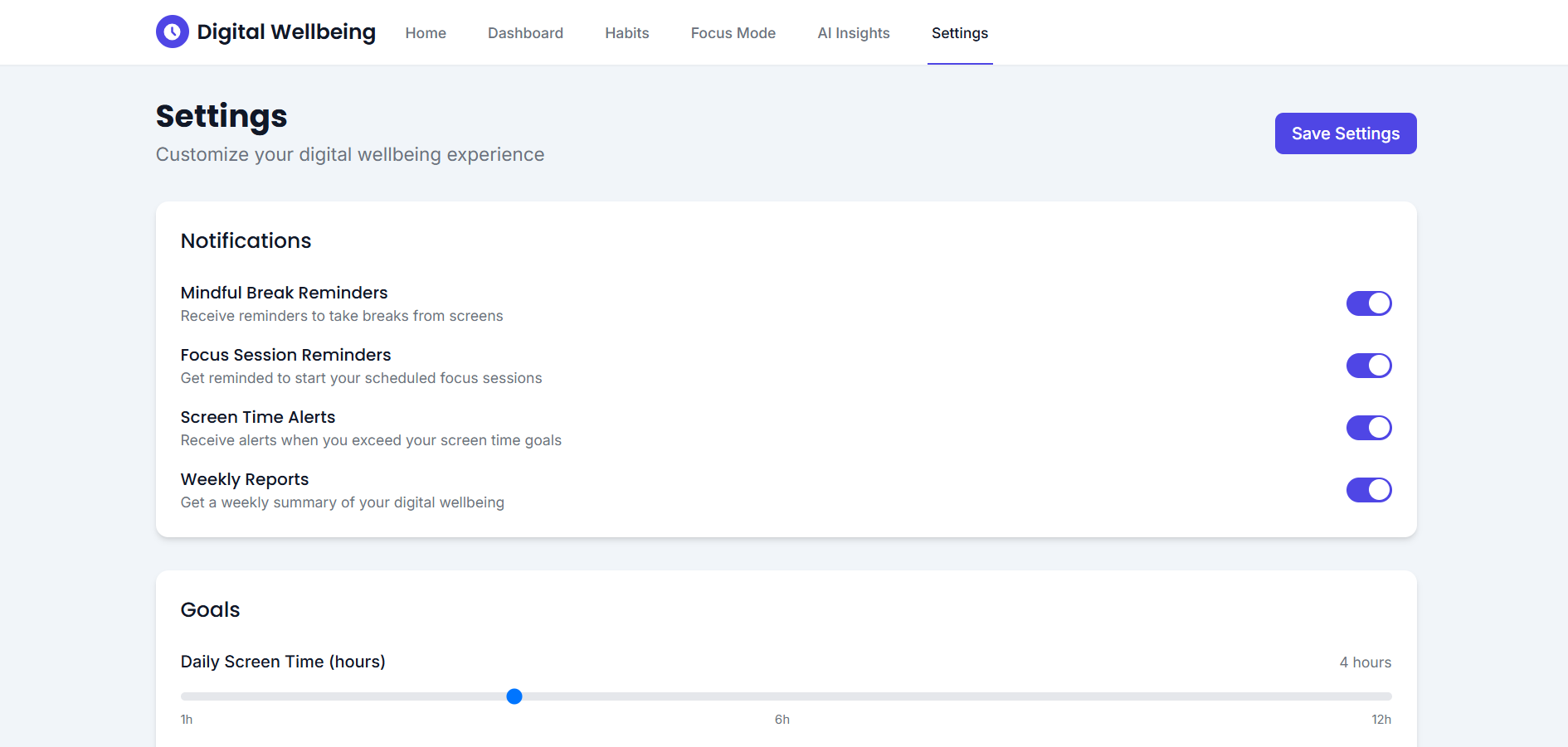
Task: Navigate to the Home page
Action: click(x=426, y=33)
